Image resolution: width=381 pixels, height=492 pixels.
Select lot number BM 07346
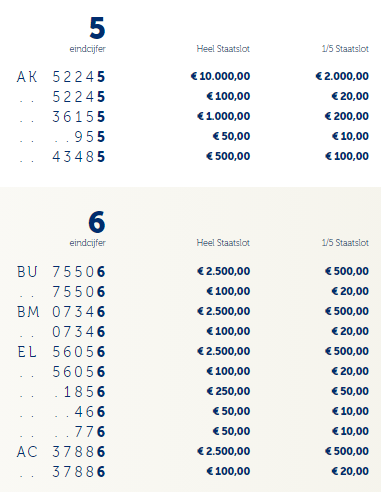pos(61,312)
